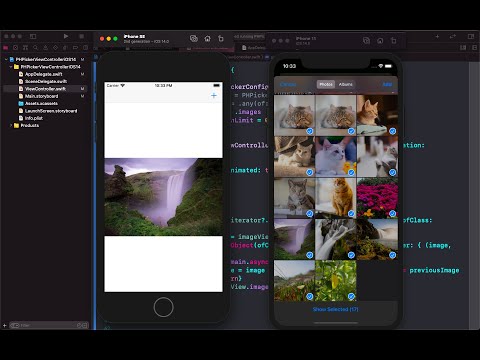Rotate device in iPhone SE simulator toolbar
Screen dimensions: 480x360
tap(221, 39)
